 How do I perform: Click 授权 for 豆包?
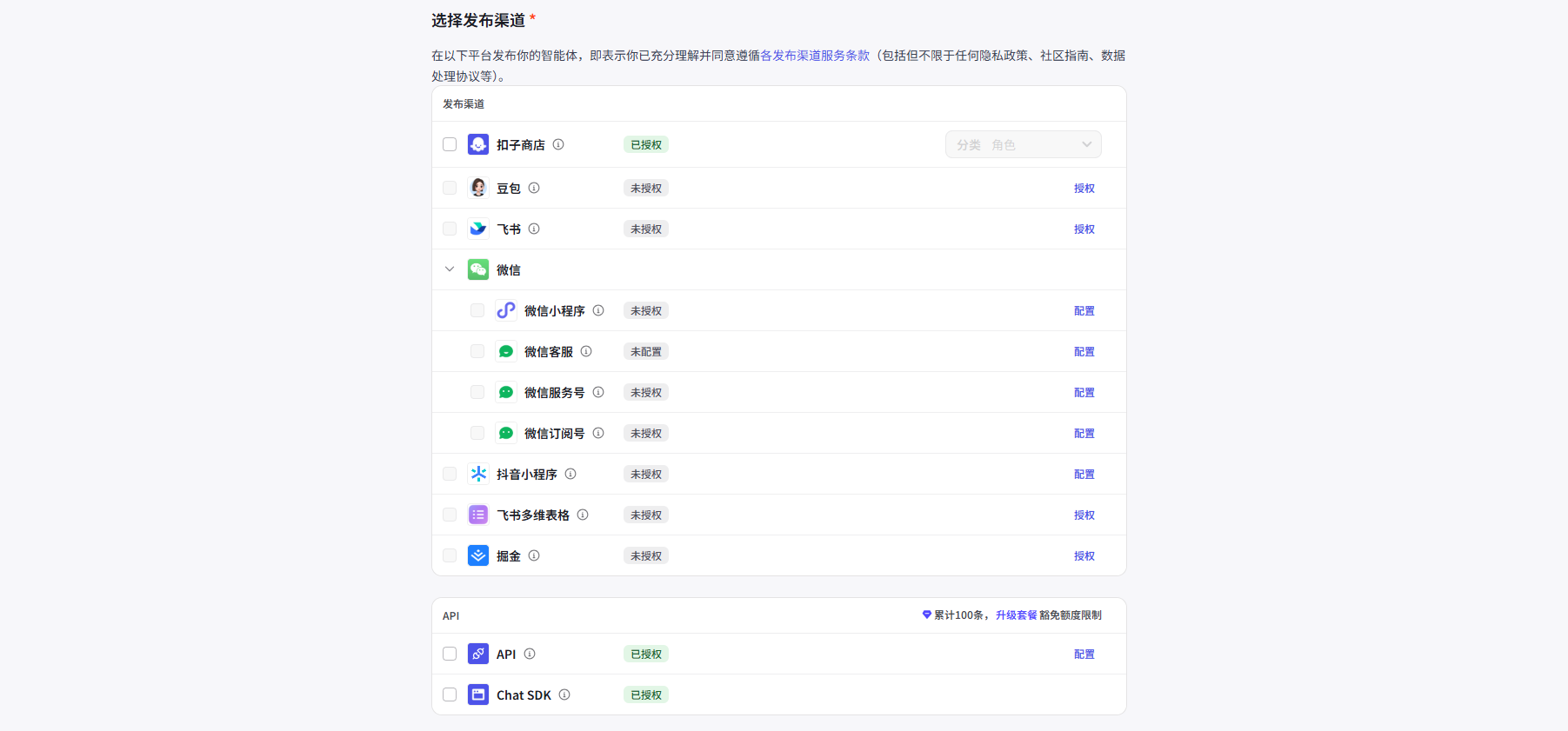coord(1084,188)
